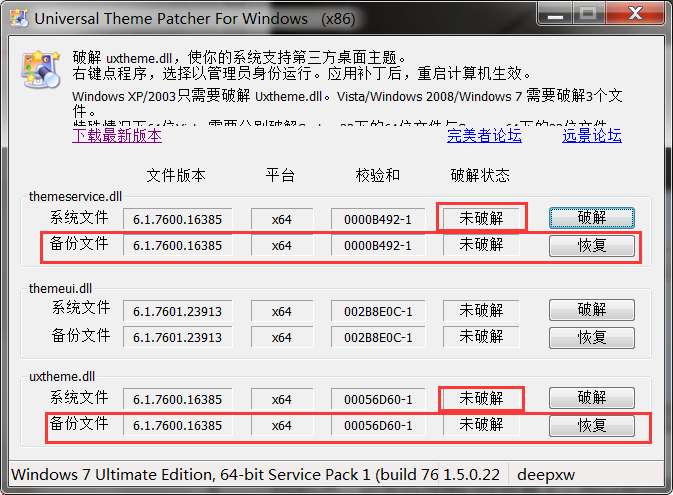Click 恢复 button for themeservice.dll backup
Screen dimensions: 673x495
(x=591, y=246)
